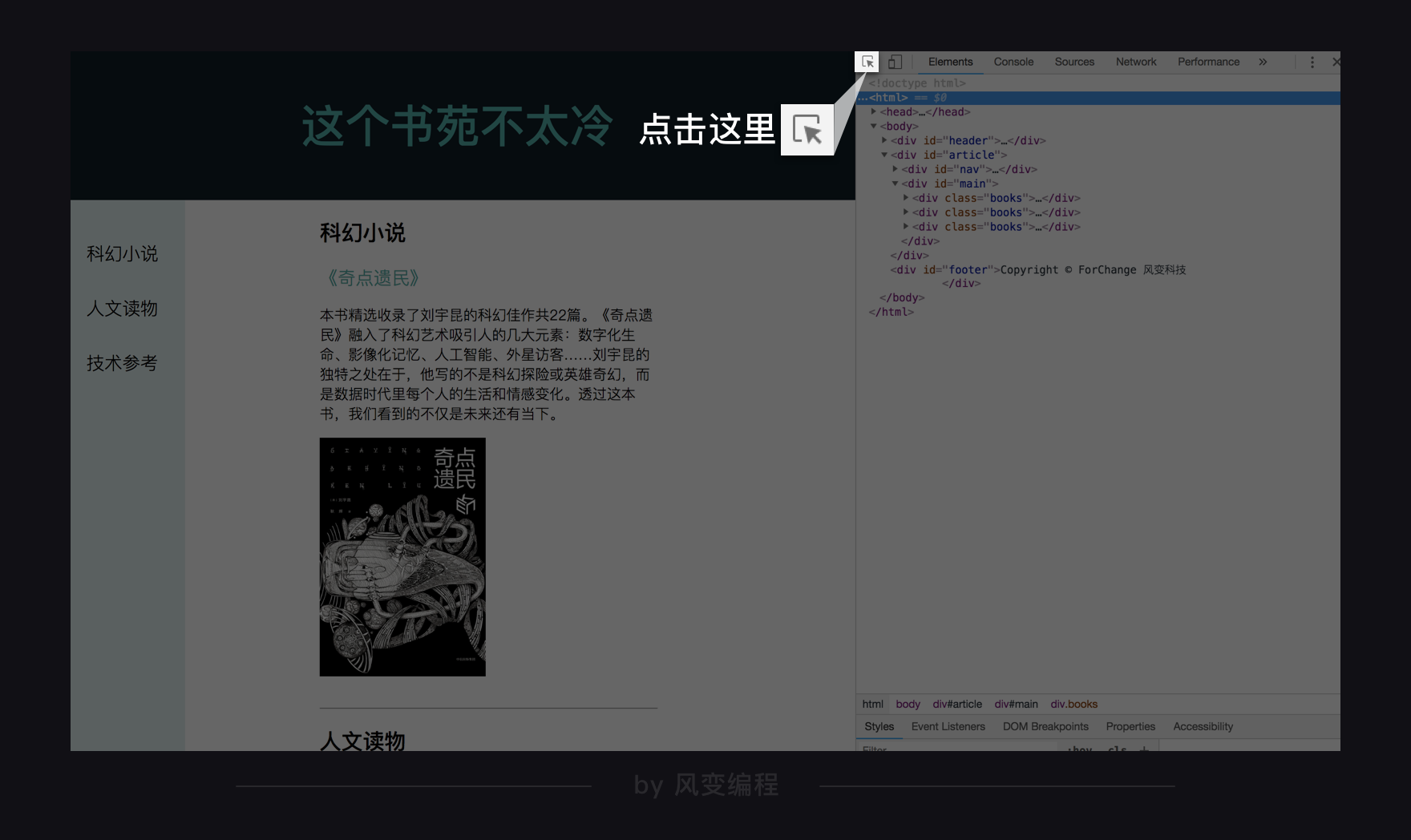Click the page title 这个书苑不太冷
This screenshot has width=1411, height=840.
(x=457, y=127)
